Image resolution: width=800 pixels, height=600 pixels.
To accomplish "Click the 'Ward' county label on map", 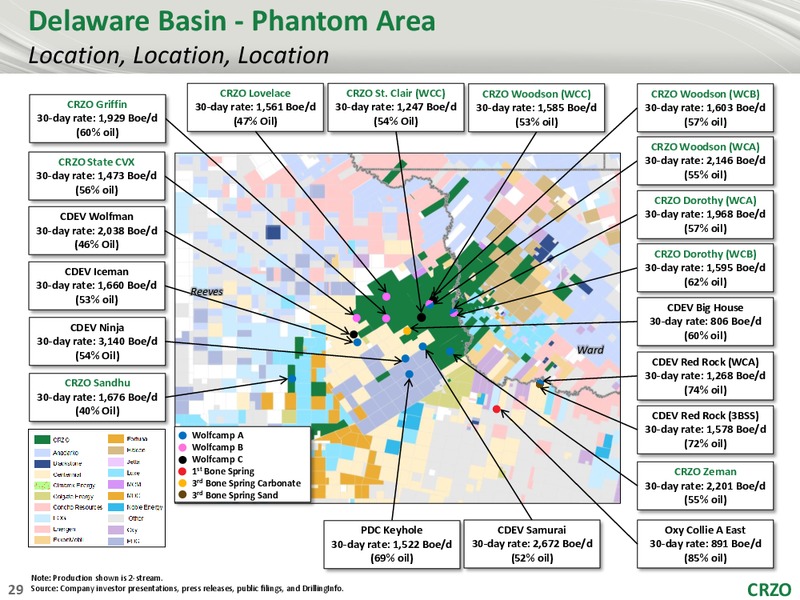I will (x=590, y=350).
